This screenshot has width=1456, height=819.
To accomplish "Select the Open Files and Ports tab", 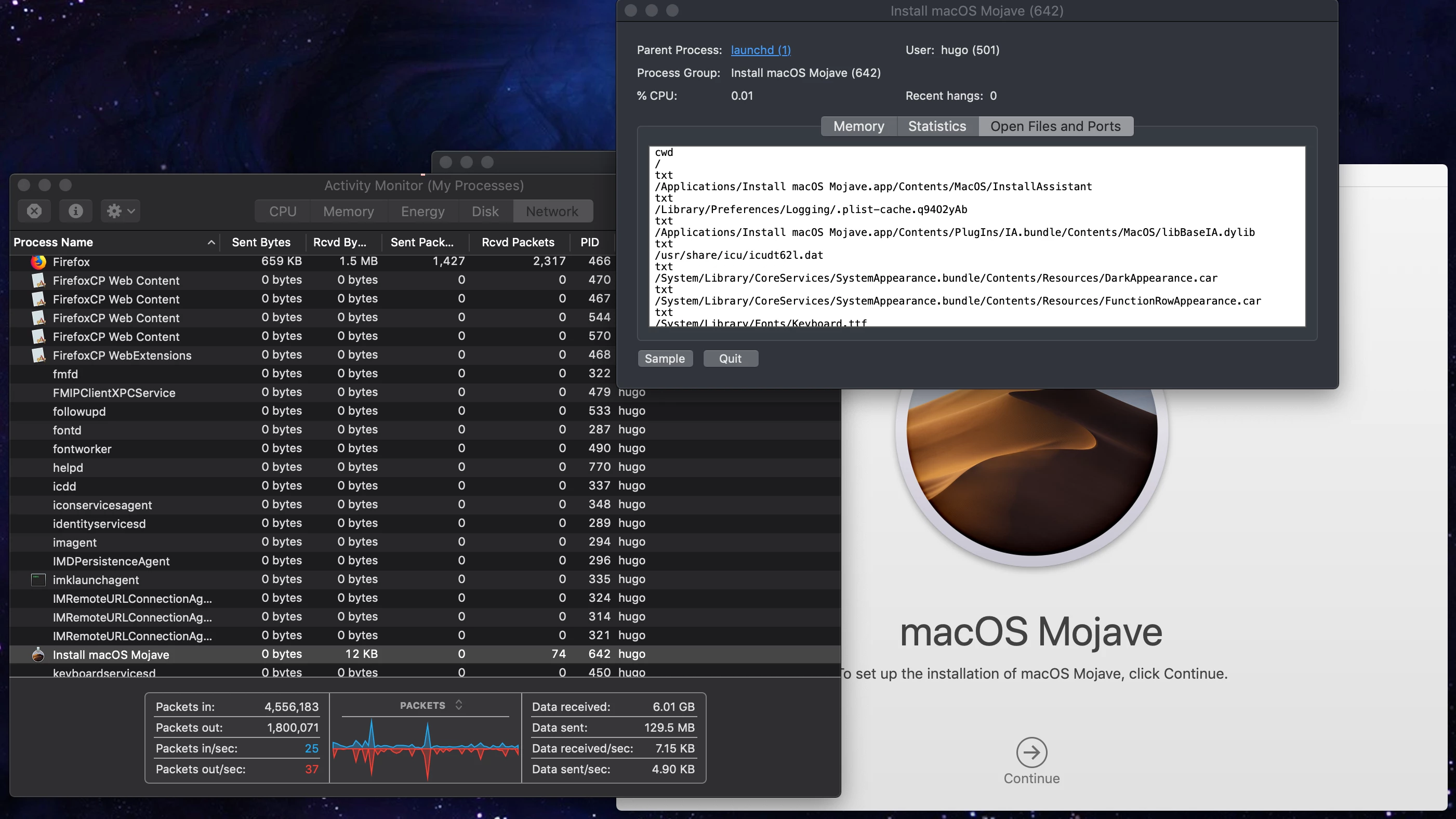I will tap(1055, 126).
